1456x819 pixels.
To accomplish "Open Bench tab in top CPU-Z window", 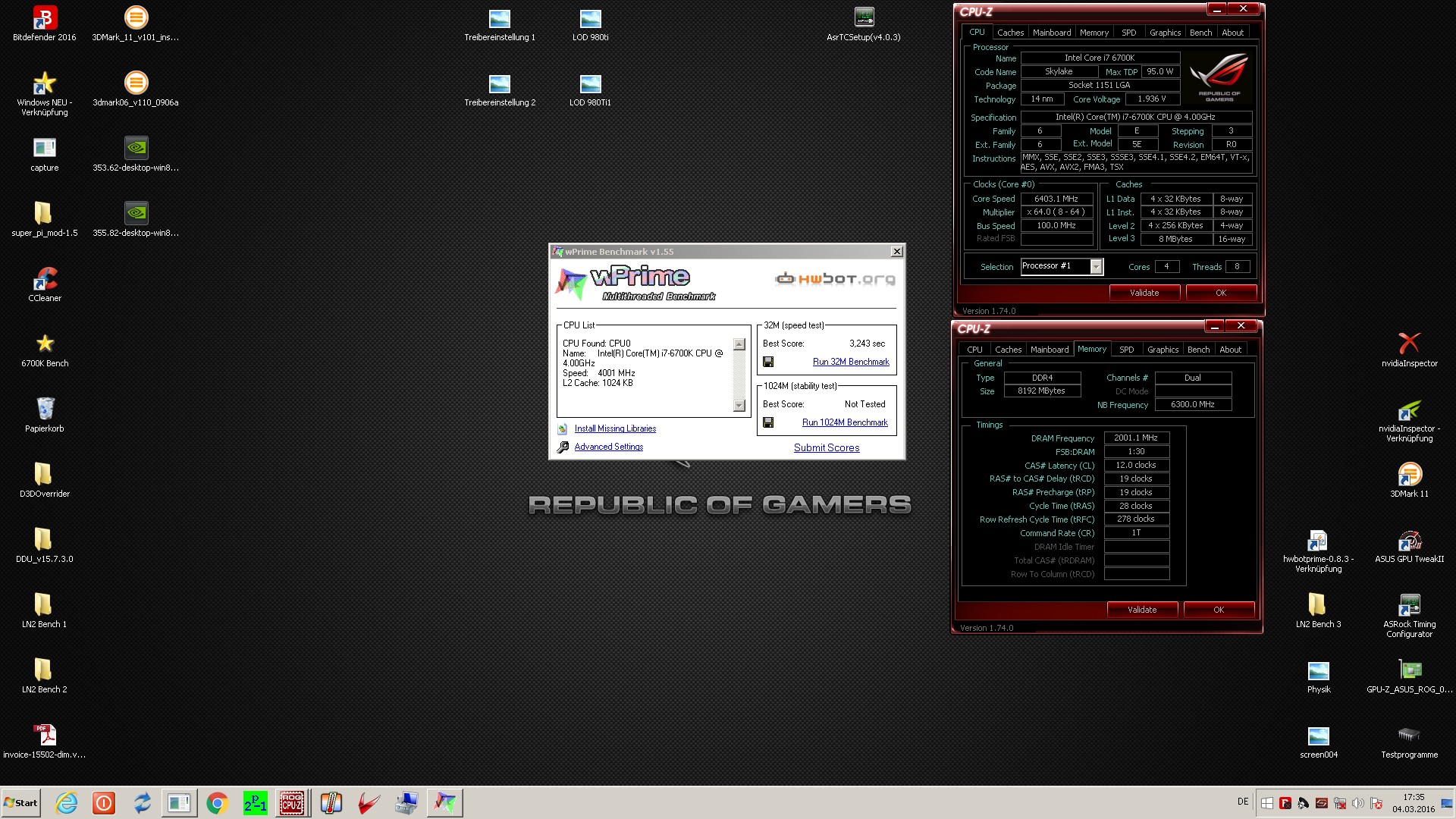I will pos(1200,33).
